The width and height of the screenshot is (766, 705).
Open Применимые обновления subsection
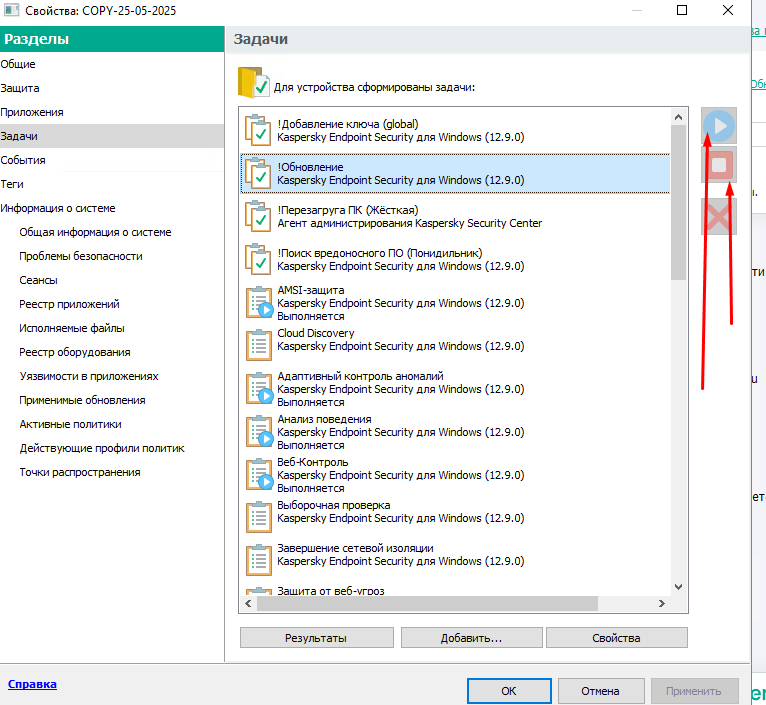pyautogui.click(x=82, y=400)
